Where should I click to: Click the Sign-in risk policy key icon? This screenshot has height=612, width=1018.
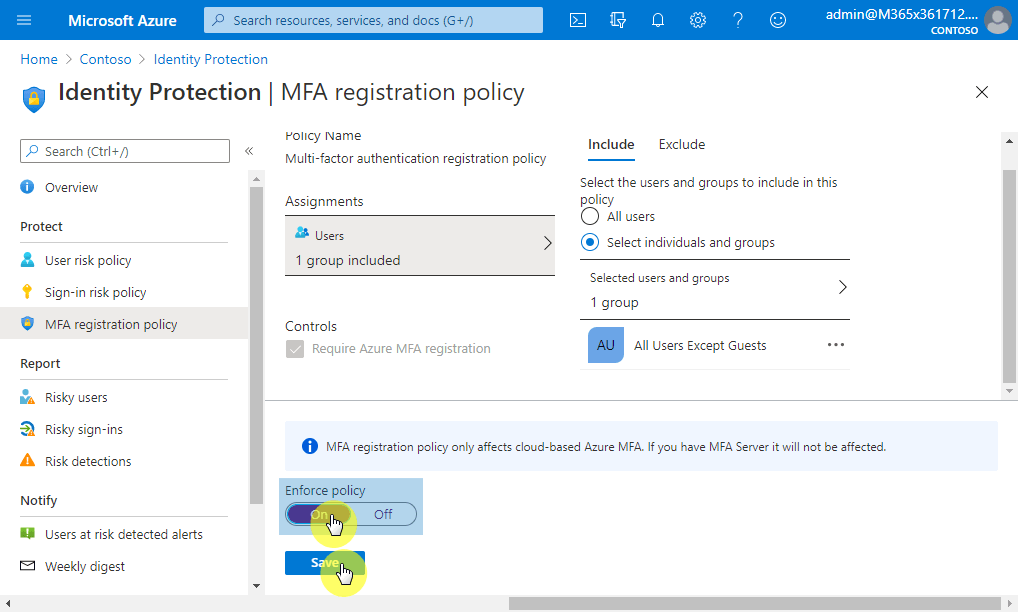(x=27, y=292)
